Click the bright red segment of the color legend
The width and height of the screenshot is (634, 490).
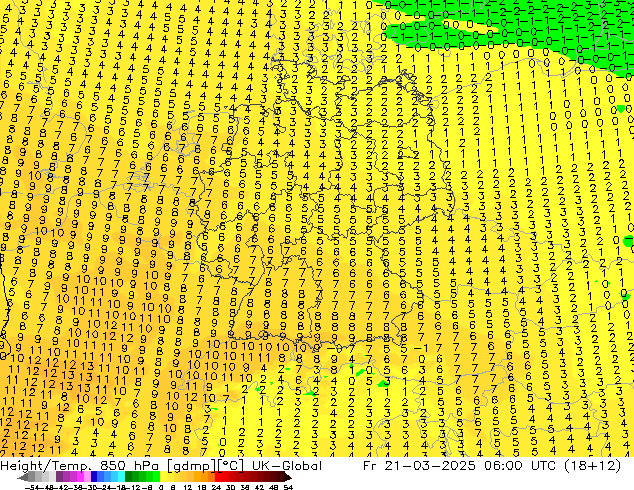click(218, 477)
